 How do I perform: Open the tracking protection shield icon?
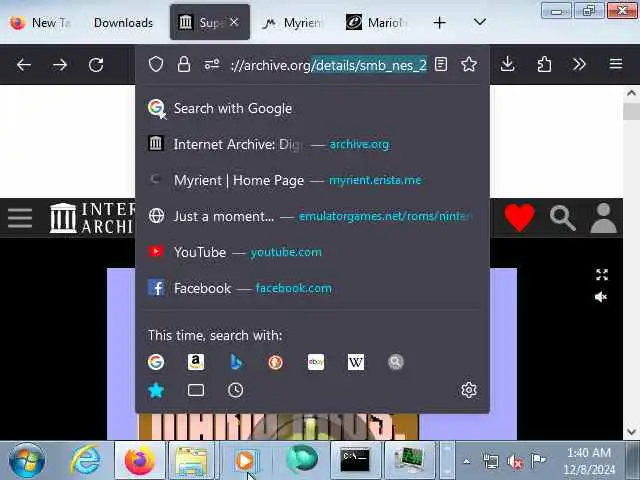point(156,64)
